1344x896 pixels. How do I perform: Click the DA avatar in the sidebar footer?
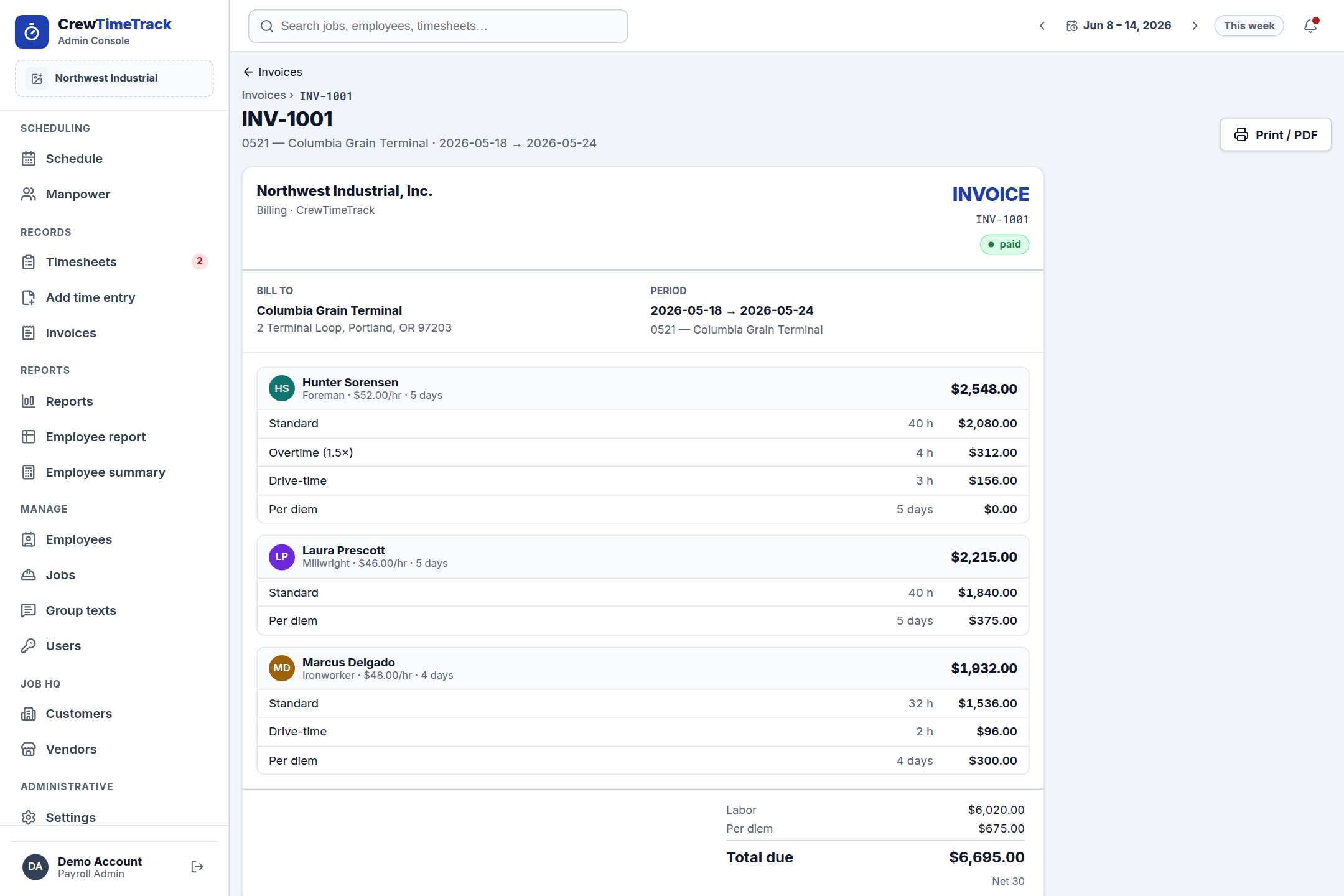[35, 867]
